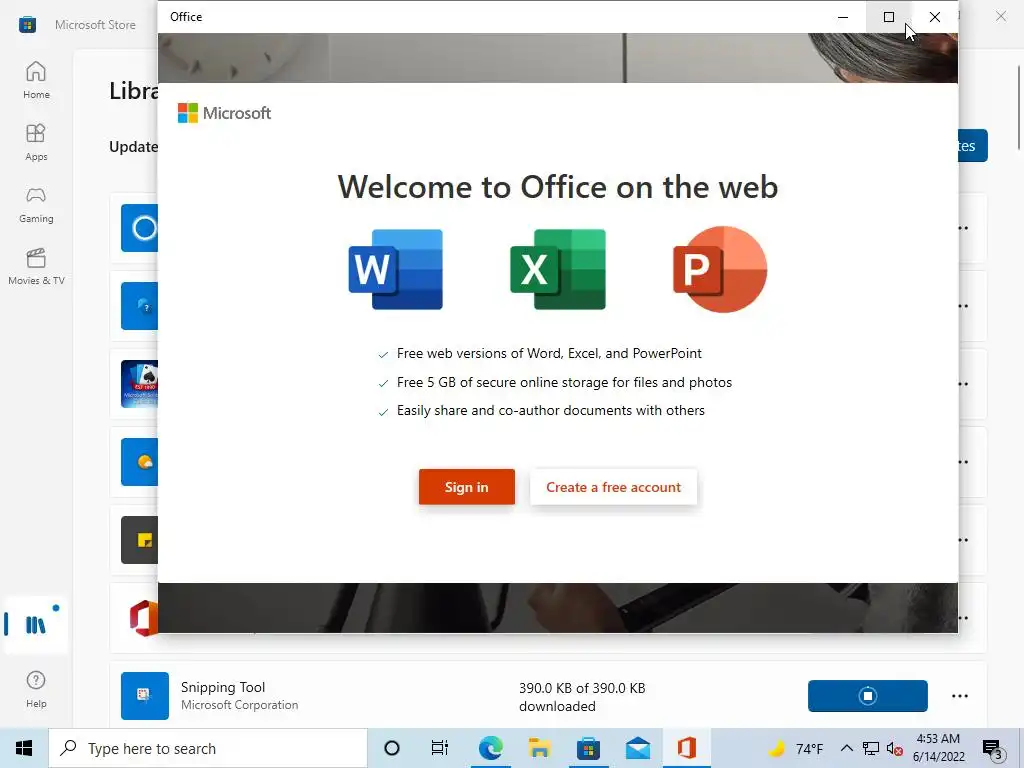Open Movies & TV in Microsoft Store
This screenshot has height=768, width=1024.
36,266
